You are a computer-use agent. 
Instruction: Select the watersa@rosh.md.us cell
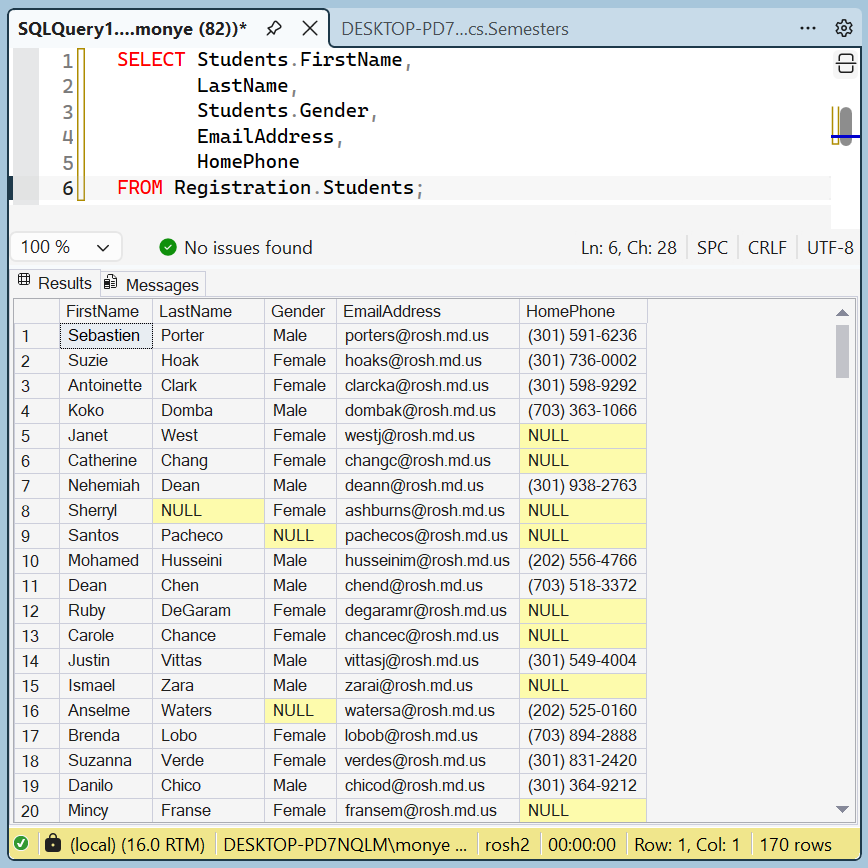427,710
